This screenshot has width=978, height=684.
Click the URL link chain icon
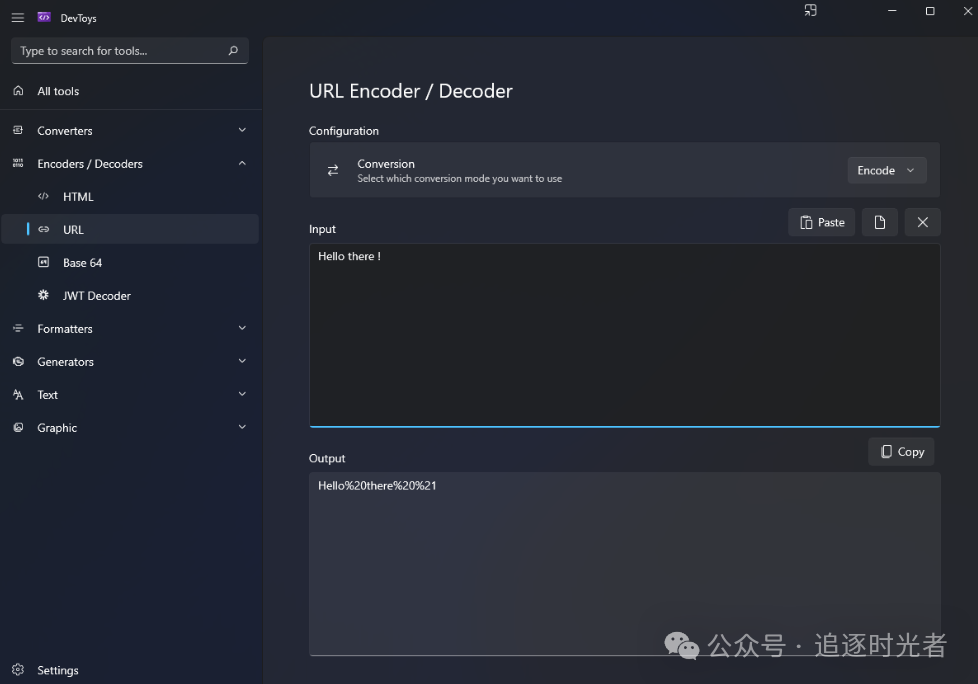coord(44,229)
